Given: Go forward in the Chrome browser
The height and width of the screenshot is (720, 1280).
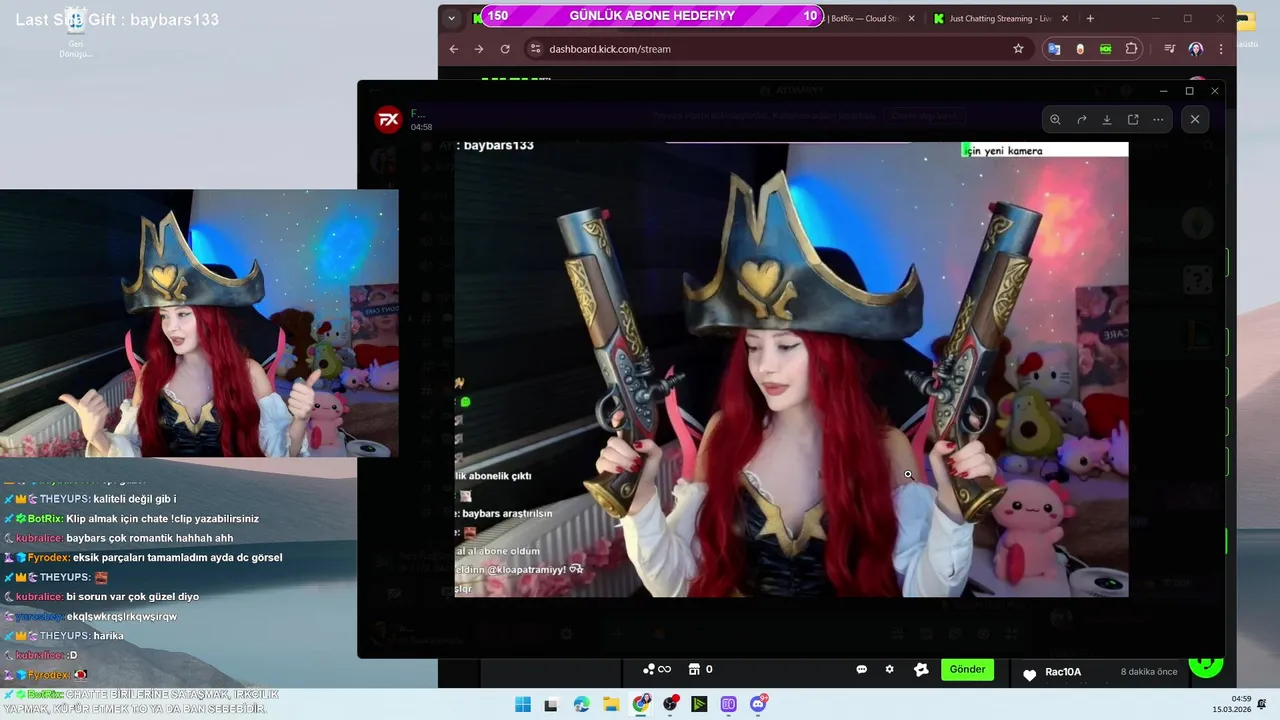Looking at the screenshot, I should point(479,49).
